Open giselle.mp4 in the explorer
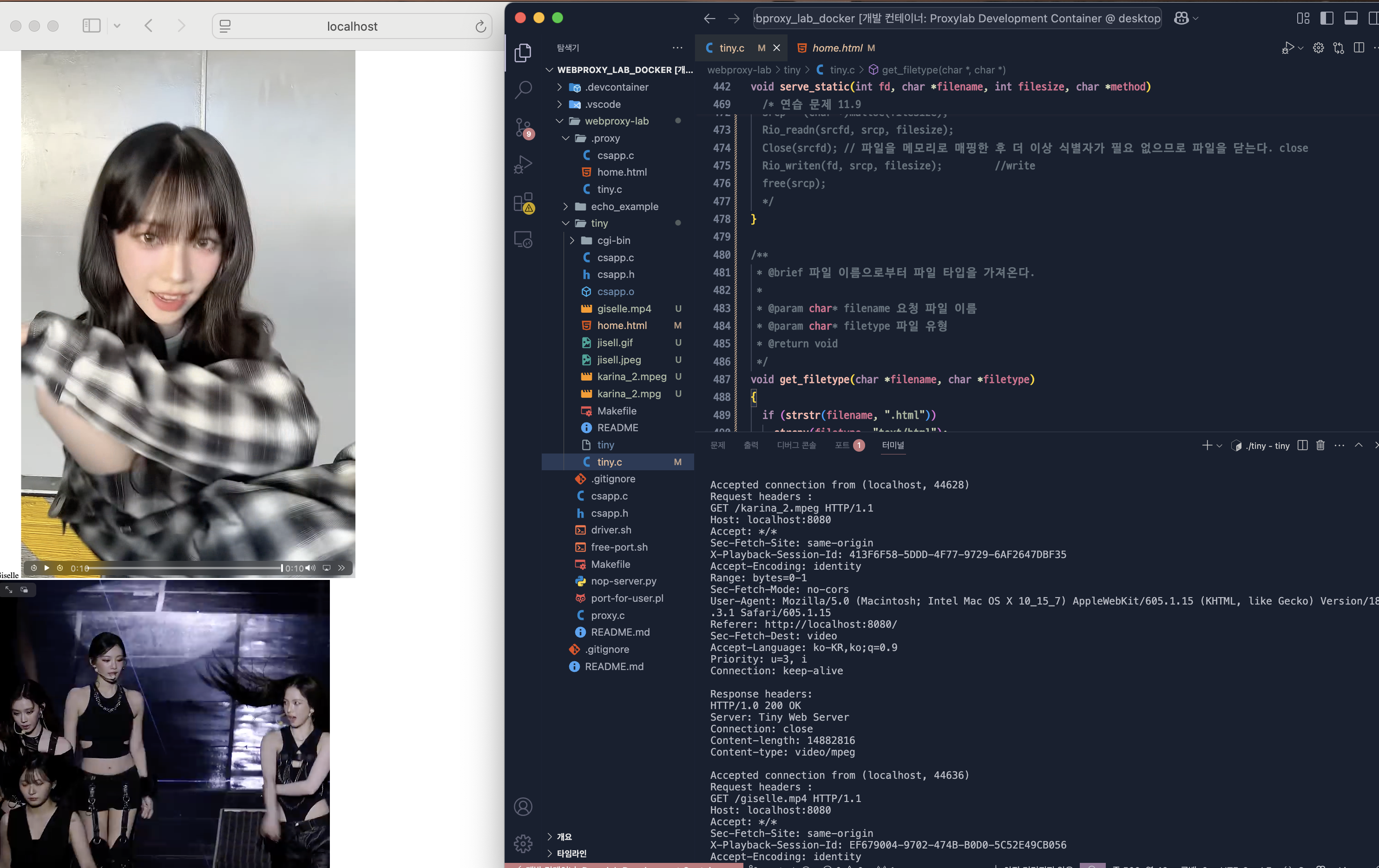 click(624, 309)
